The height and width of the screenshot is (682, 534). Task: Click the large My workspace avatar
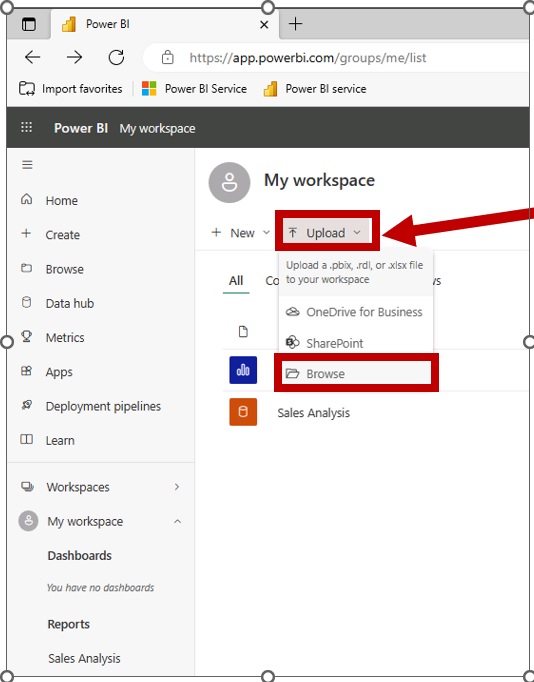click(229, 183)
